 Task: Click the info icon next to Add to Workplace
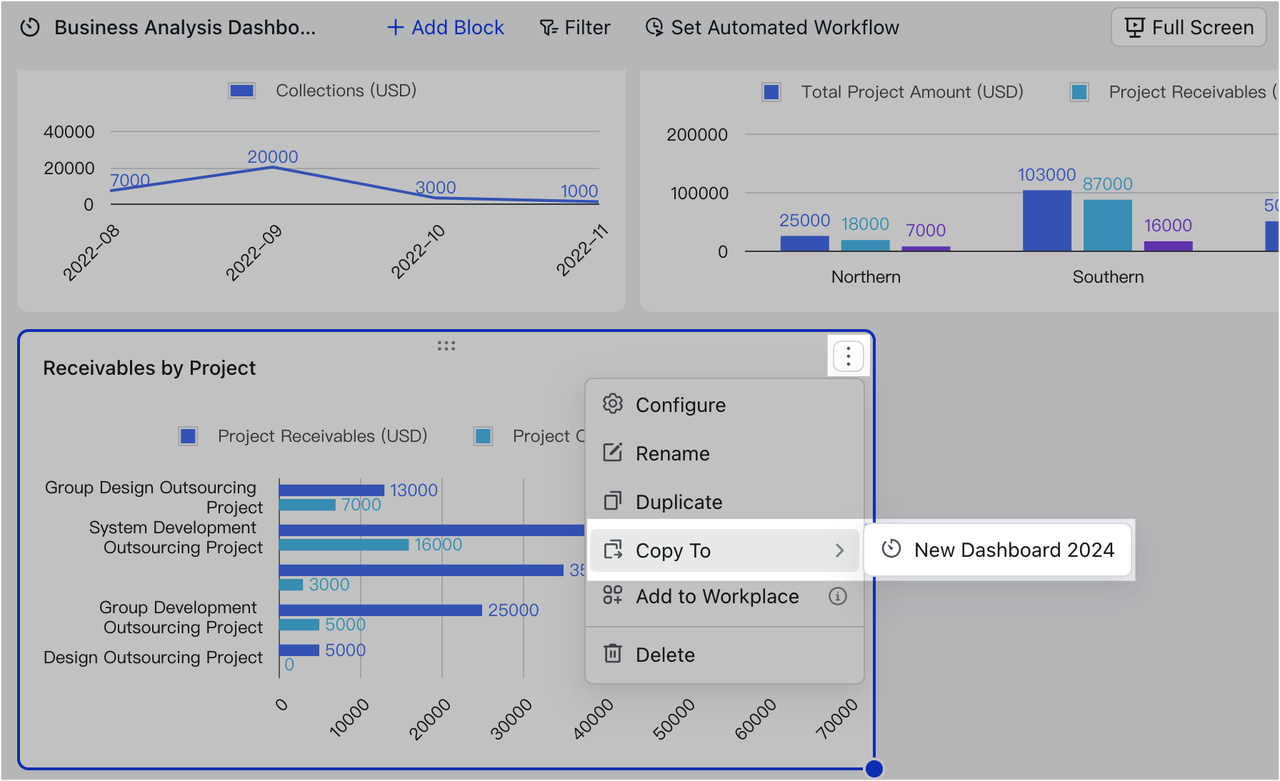tap(838, 597)
